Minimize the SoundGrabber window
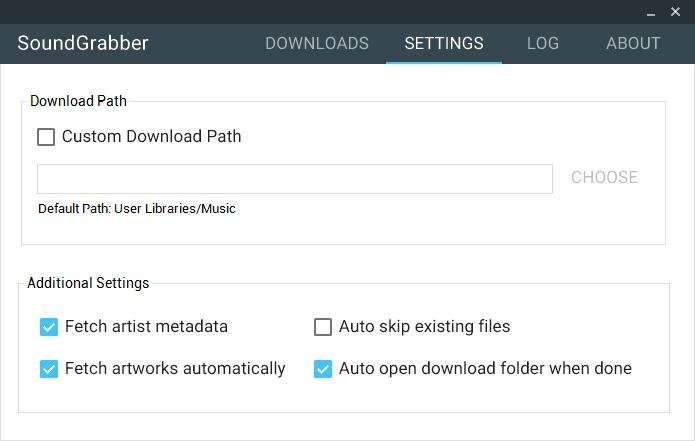 pos(652,13)
